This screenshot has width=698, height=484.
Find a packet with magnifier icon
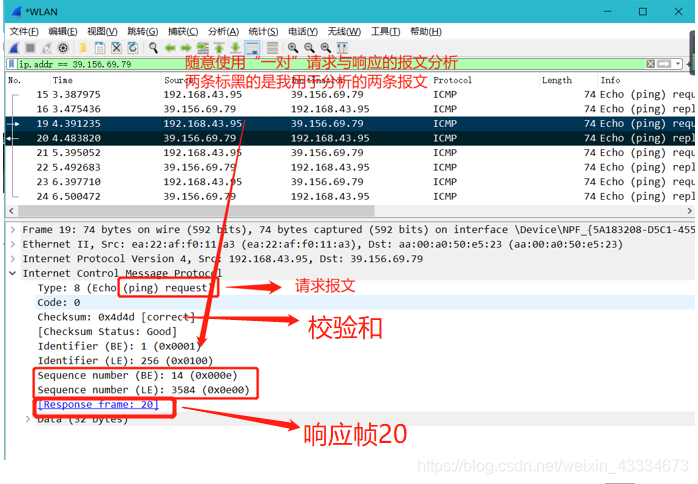tap(153, 48)
